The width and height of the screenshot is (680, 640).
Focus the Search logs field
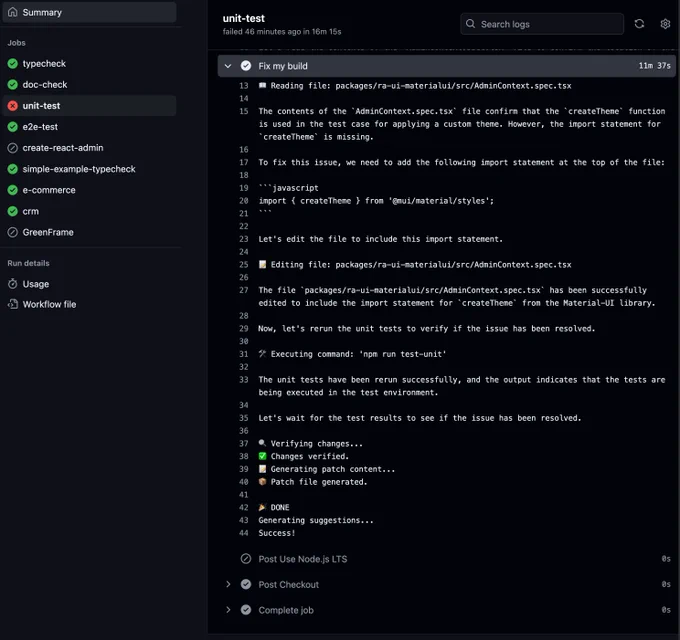click(x=542, y=24)
